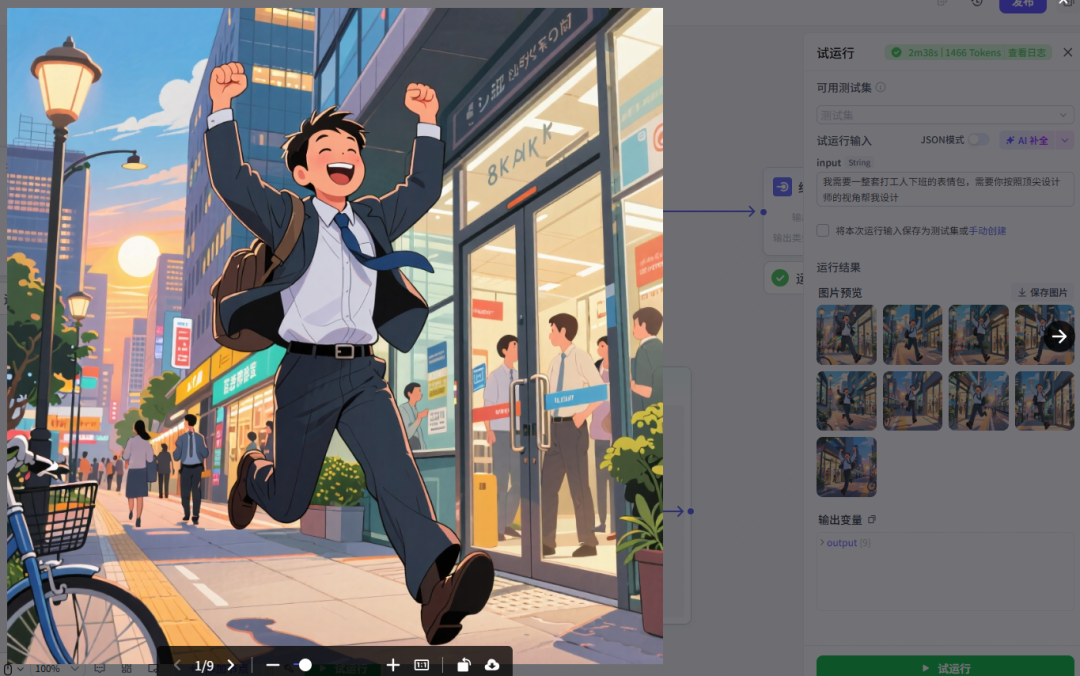This screenshot has height=676, width=1080.
Task: Click the green check on the workflow node
Action: pos(780,278)
